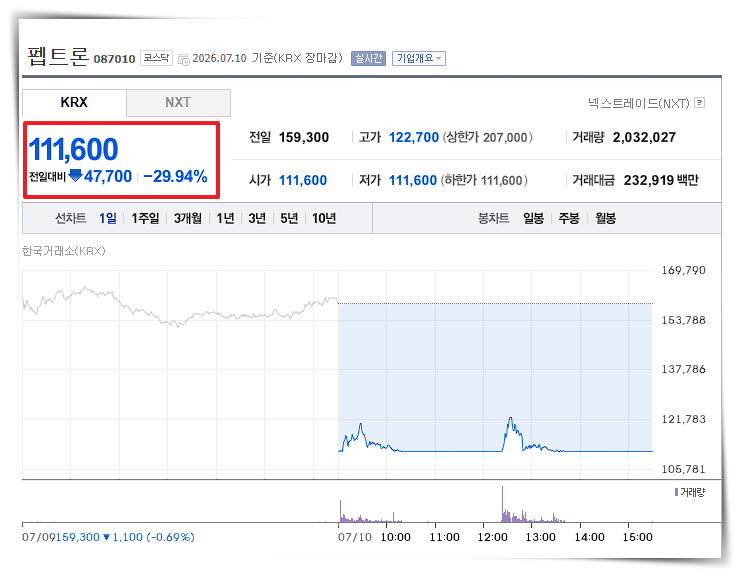Select the 1일 line chart period
Viewport: 741px width, 577px height.
(108, 218)
